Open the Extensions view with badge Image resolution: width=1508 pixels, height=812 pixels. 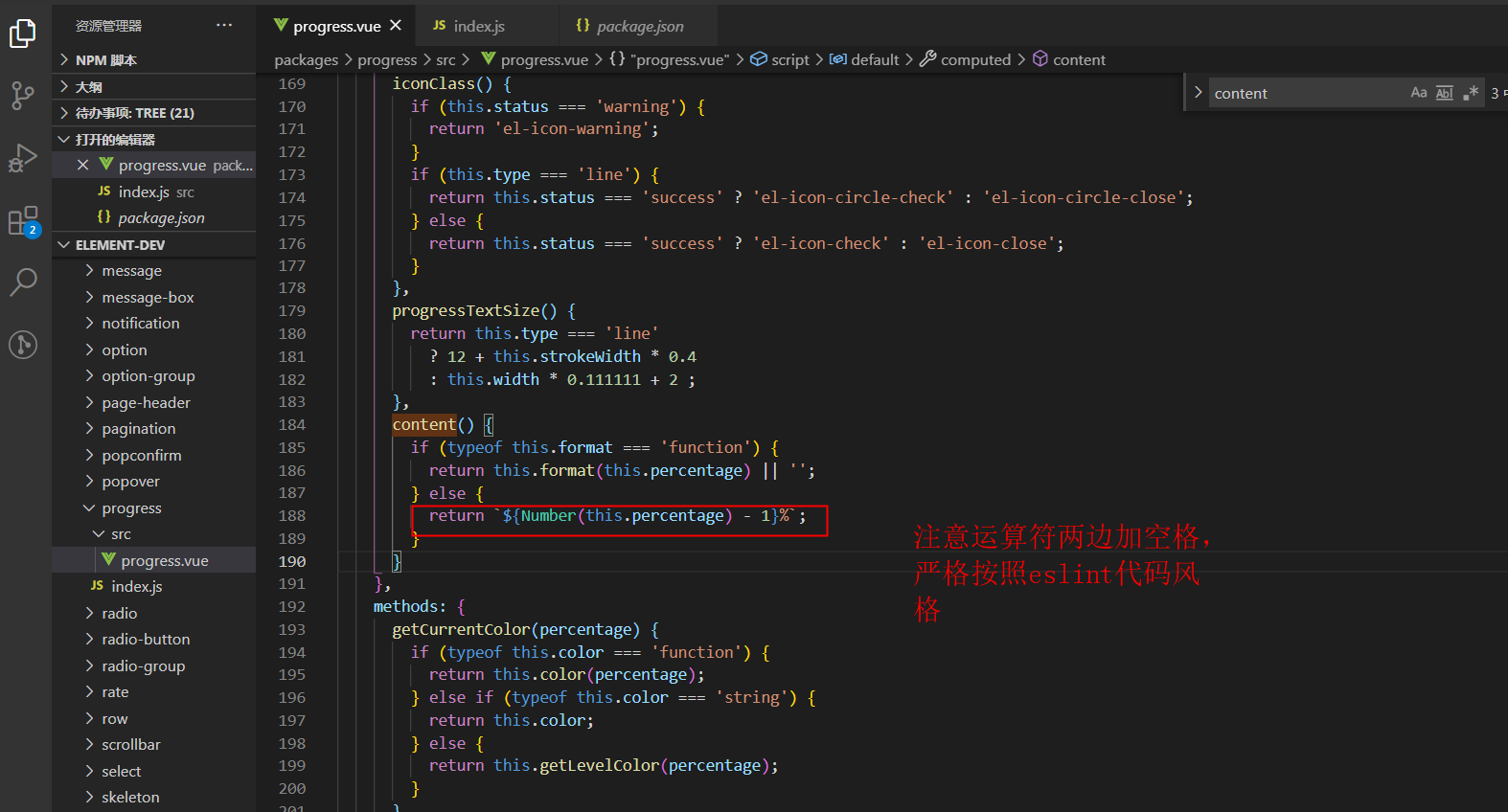[23, 221]
